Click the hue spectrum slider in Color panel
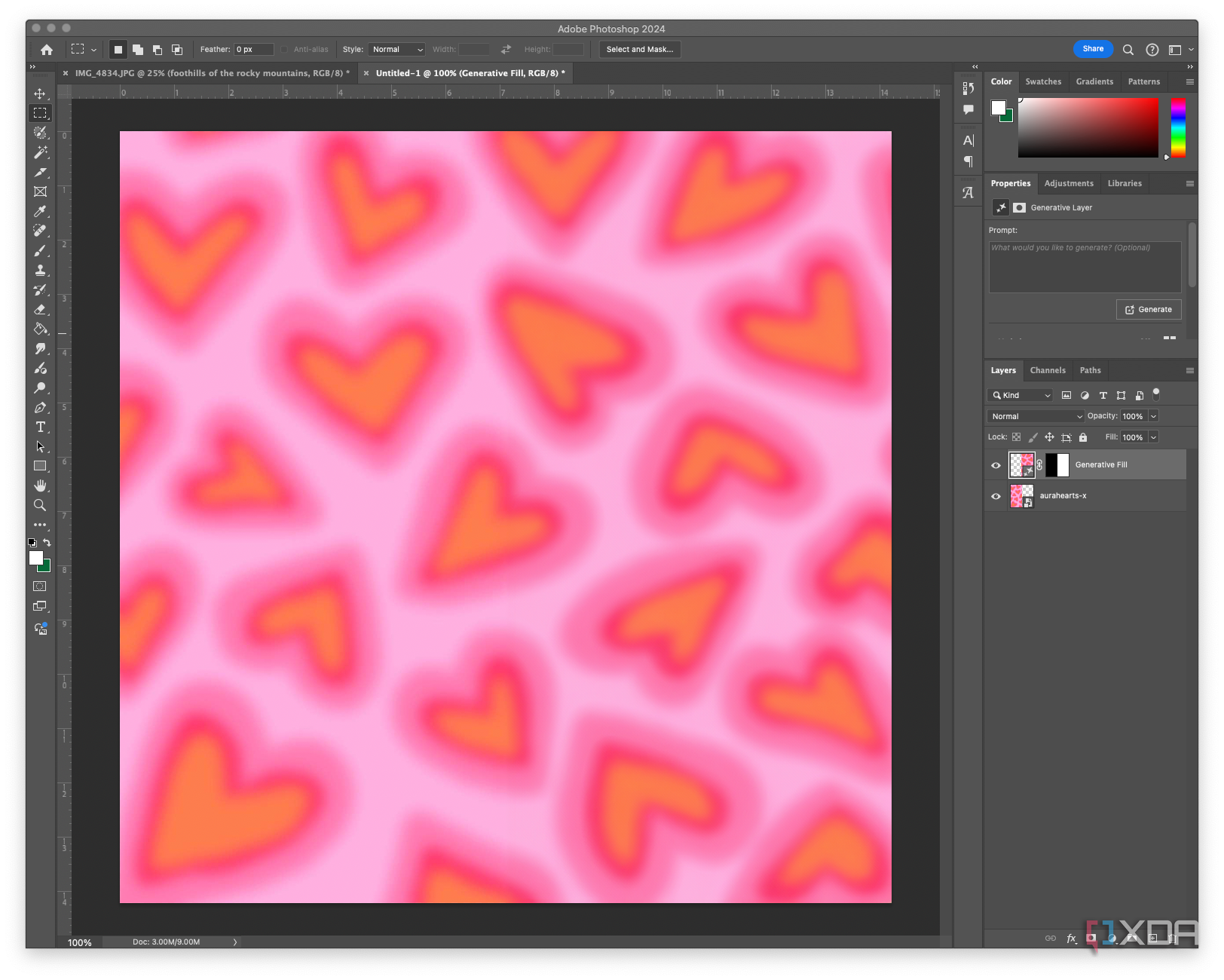This screenshot has width=1224, height=980. (x=1178, y=127)
